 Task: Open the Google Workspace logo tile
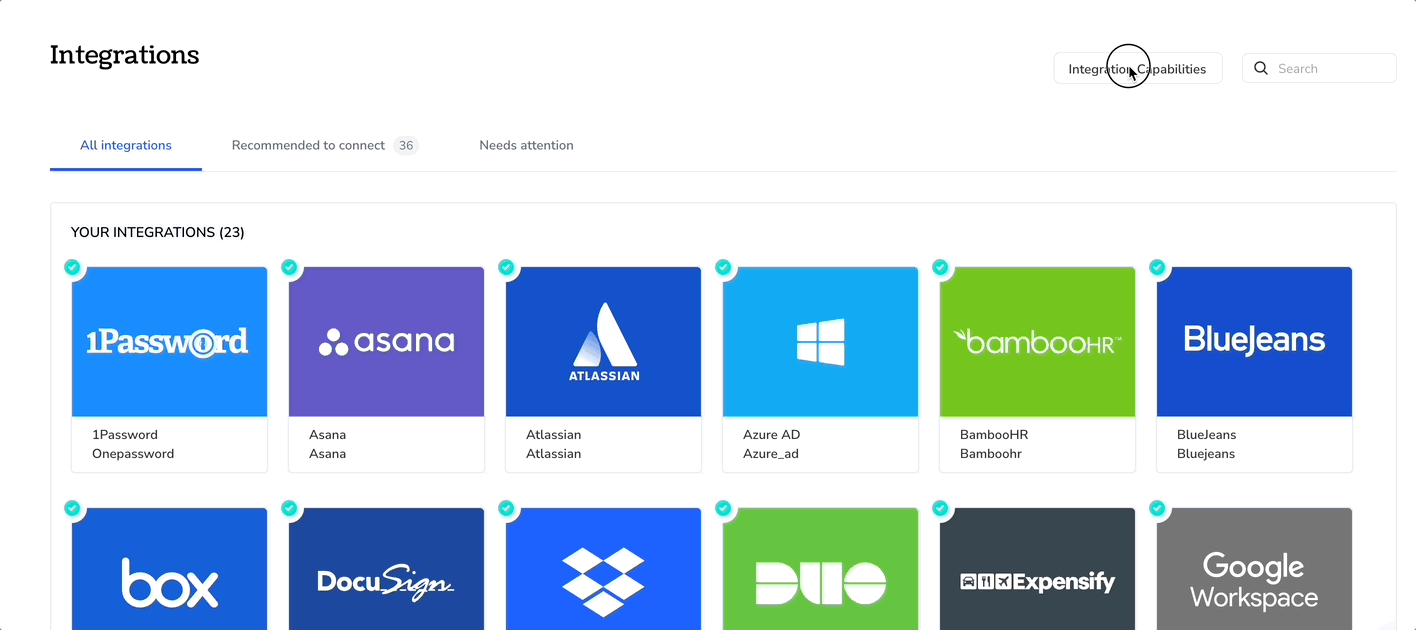[x=1254, y=569]
